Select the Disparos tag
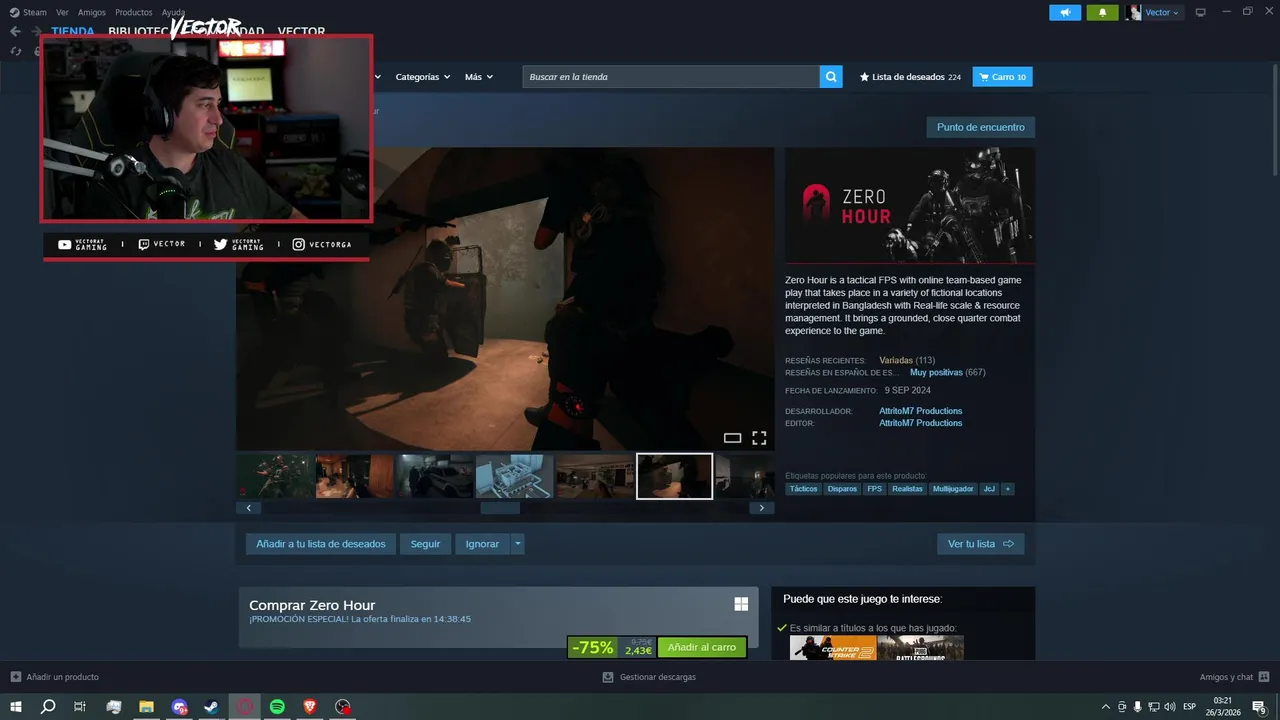Image resolution: width=1280 pixels, height=720 pixels. [x=842, y=489]
